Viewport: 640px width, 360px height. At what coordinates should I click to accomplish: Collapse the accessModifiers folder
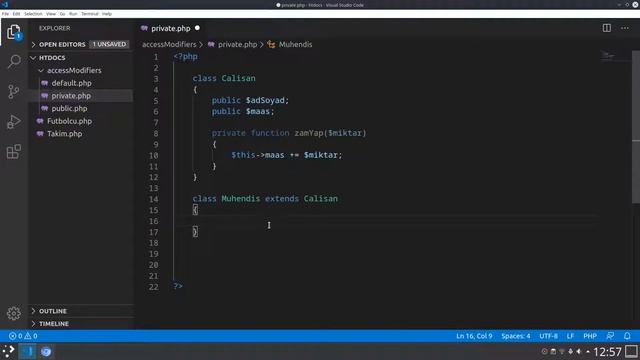(x=41, y=70)
